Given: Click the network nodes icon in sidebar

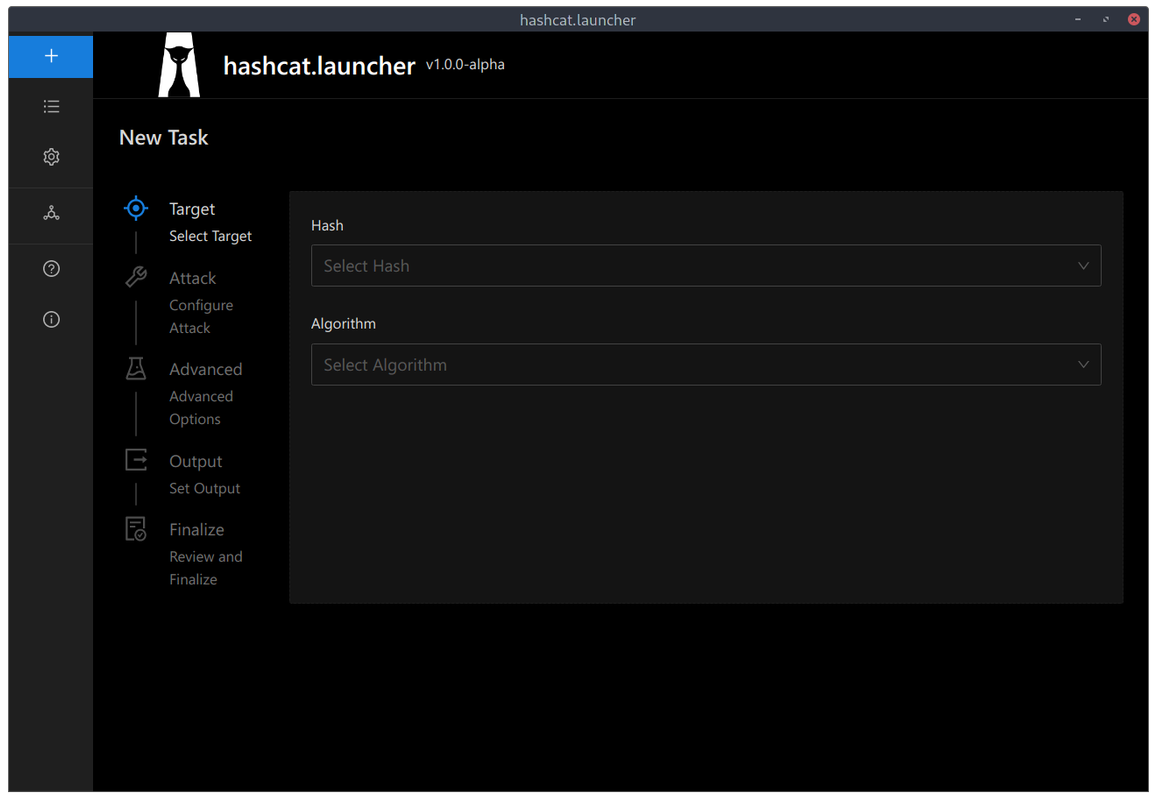Looking at the screenshot, I should click(51, 213).
